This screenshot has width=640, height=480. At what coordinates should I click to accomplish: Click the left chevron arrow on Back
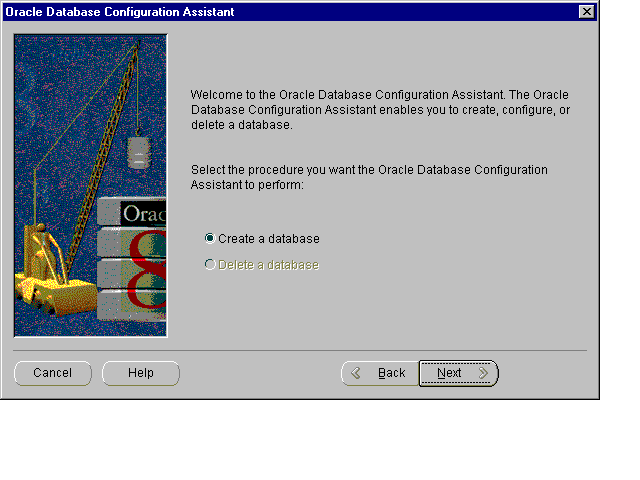click(356, 373)
